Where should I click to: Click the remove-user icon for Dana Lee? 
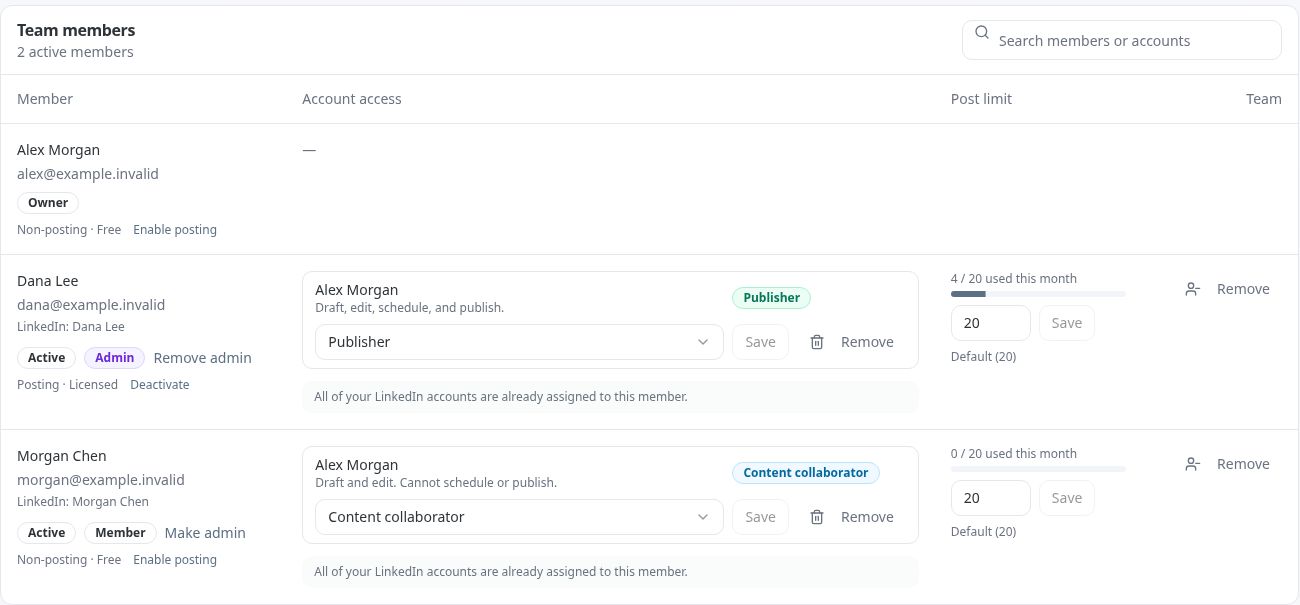pyautogui.click(x=1192, y=289)
